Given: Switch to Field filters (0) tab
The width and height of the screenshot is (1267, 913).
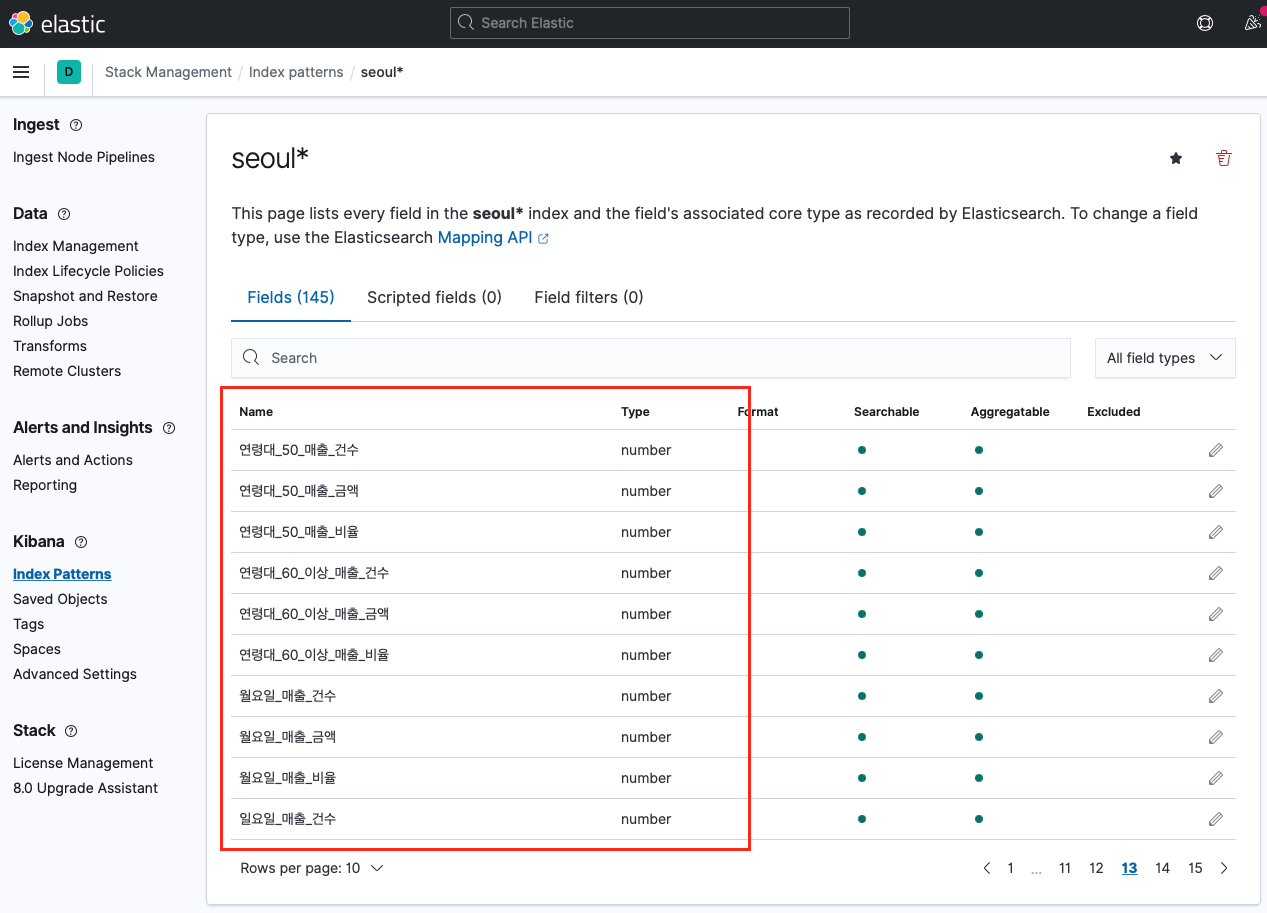Looking at the screenshot, I should click(x=589, y=297).
